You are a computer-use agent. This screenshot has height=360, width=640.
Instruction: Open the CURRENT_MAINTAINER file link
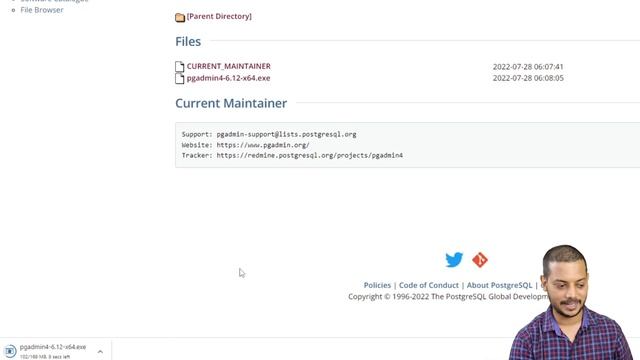coord(229,66)
